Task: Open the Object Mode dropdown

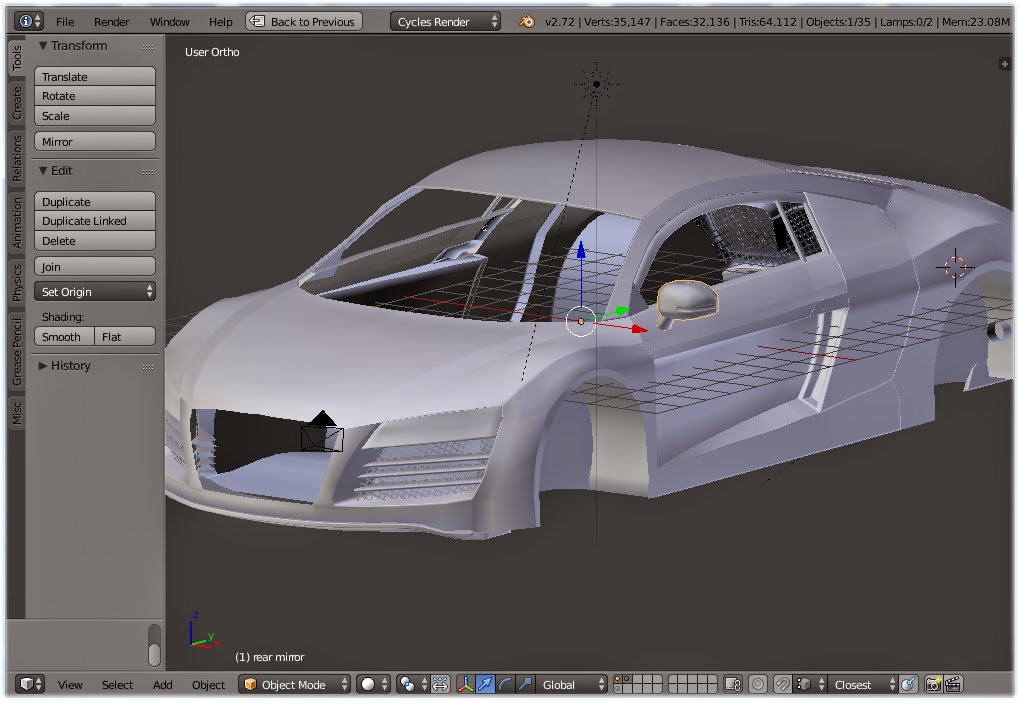Action: click(x=293, y=685)
